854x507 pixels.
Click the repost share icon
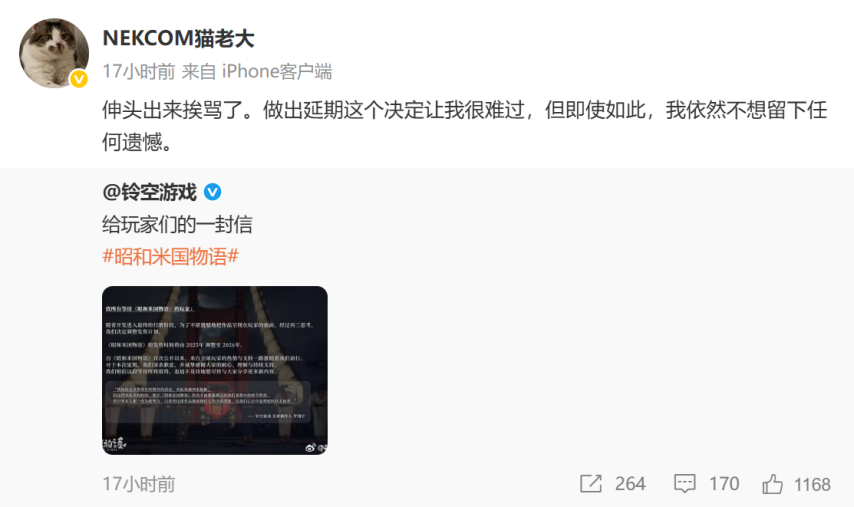click(591, 484)
